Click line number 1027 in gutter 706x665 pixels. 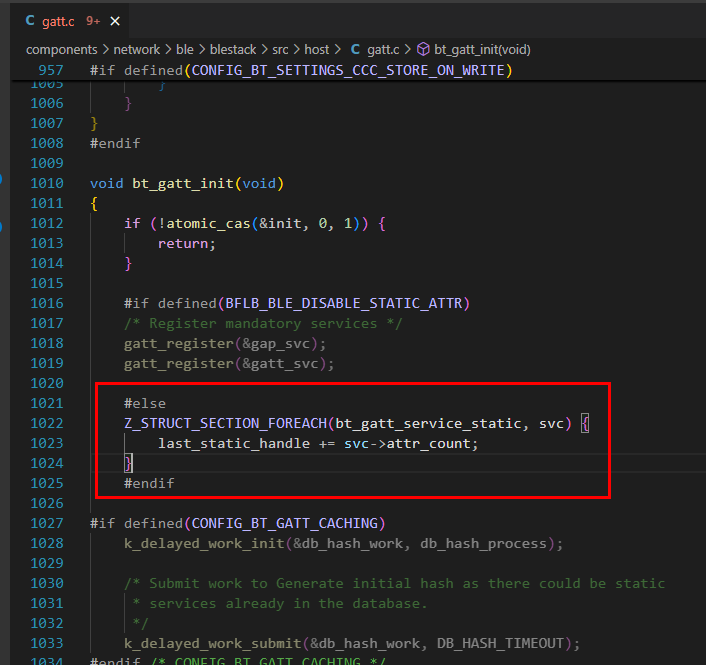[x=47, y=523]
